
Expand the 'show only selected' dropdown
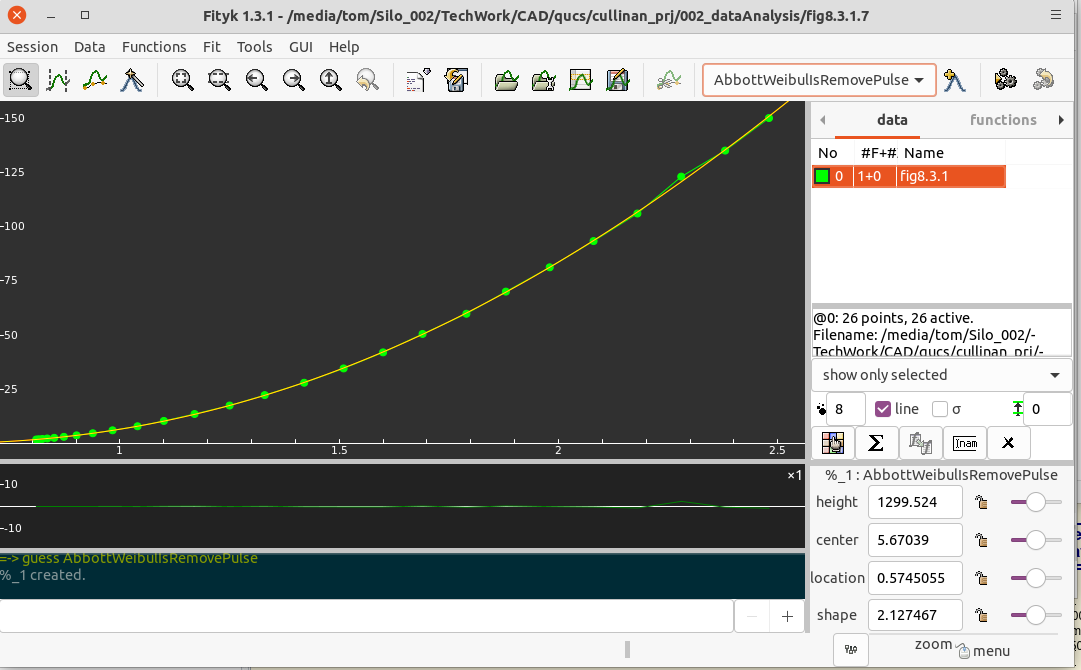[x=941, y=375]
